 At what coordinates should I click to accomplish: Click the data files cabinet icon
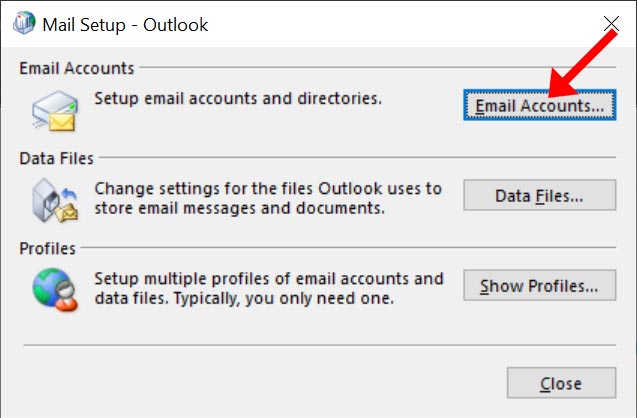(x=55, y=200)
